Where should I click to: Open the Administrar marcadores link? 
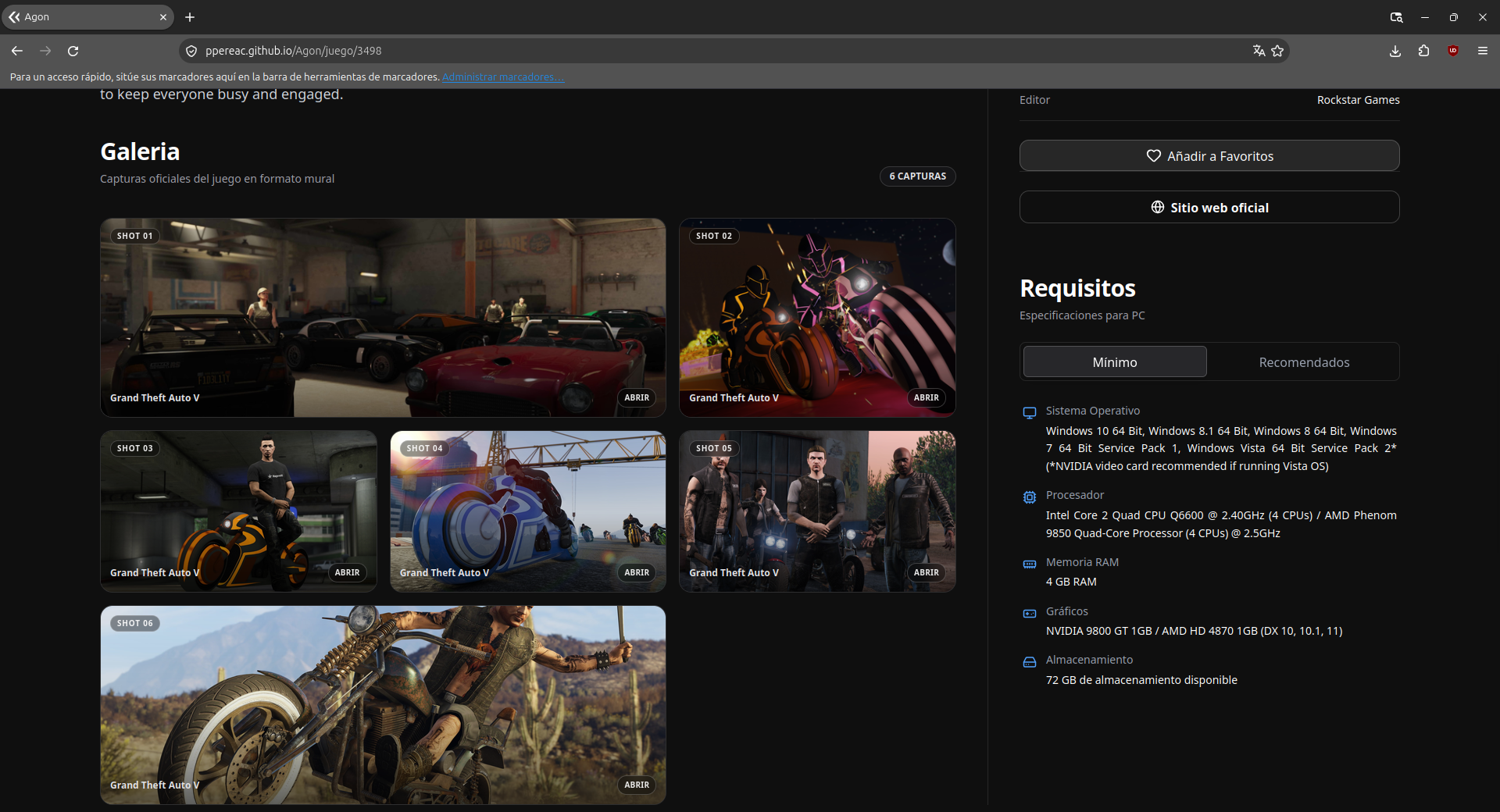[x=503, y=77]
